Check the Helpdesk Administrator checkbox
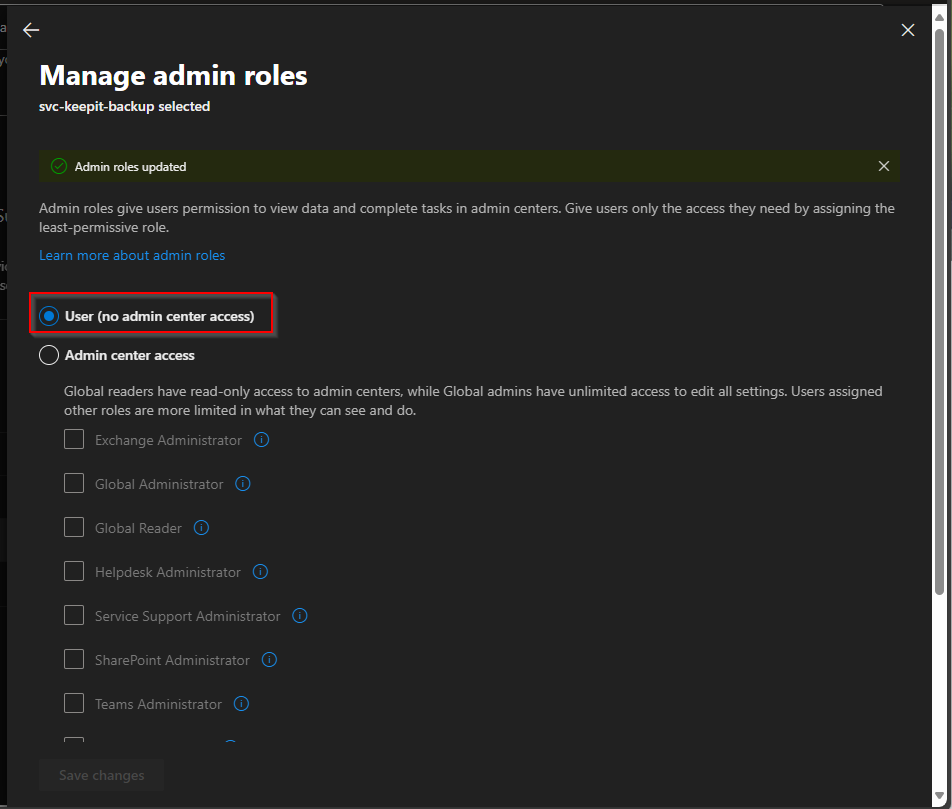Viewport: 952px width, 809px height. [x=74, y=572]
